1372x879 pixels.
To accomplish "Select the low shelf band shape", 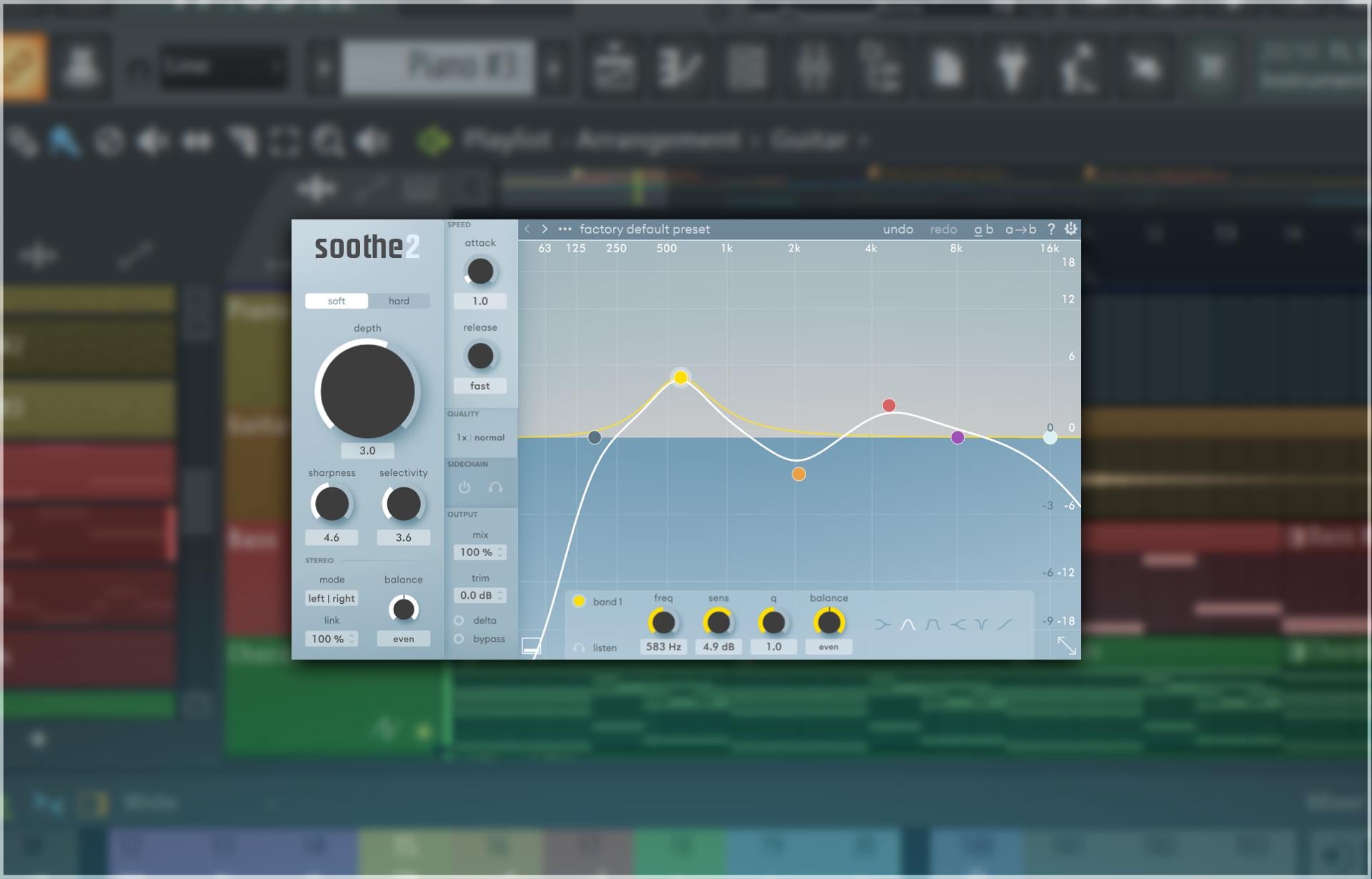I will tap(883, 625).
